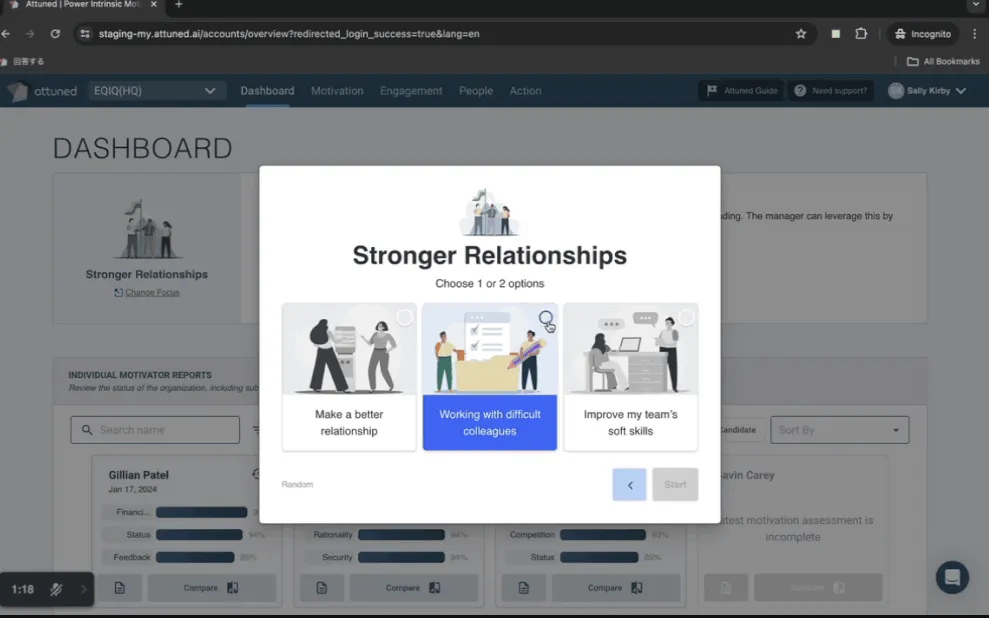The width and height of the screenshot is (989, 618).
Task: Expand the EQIQ(HQ) organization dropdown
Action: [x=157, y=91]
